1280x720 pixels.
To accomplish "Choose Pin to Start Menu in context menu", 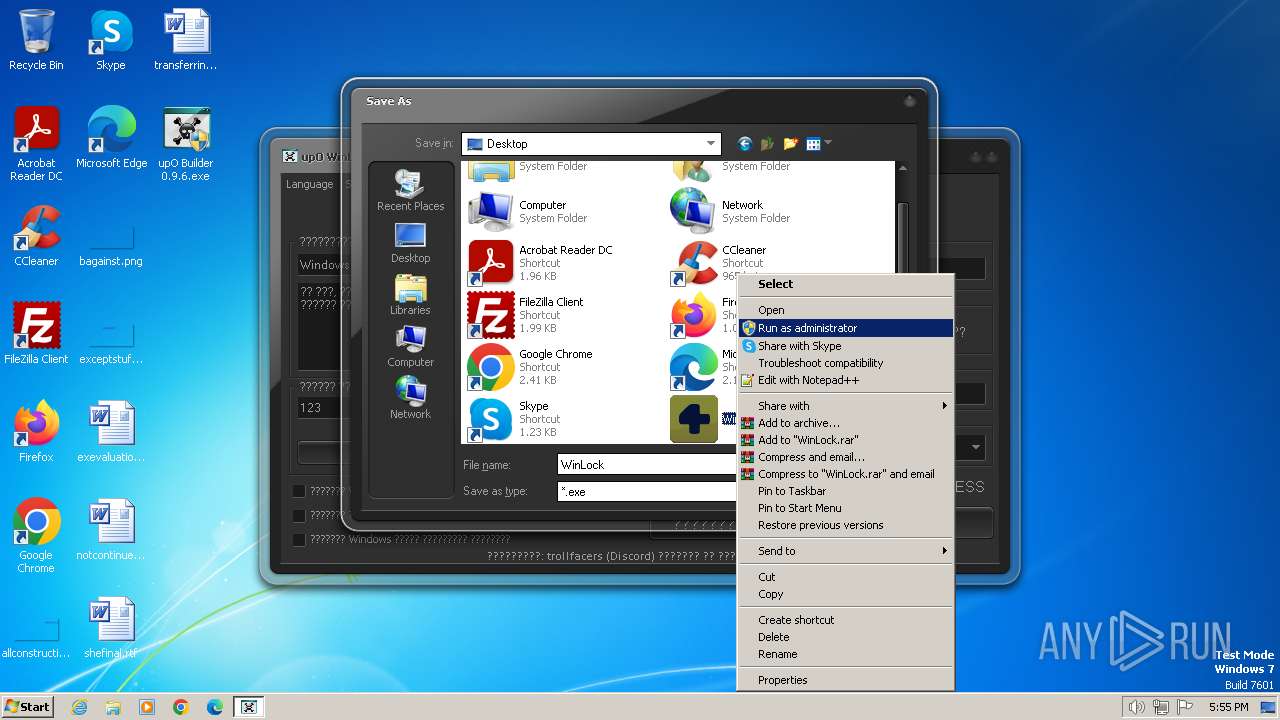I will coord(845,508).
